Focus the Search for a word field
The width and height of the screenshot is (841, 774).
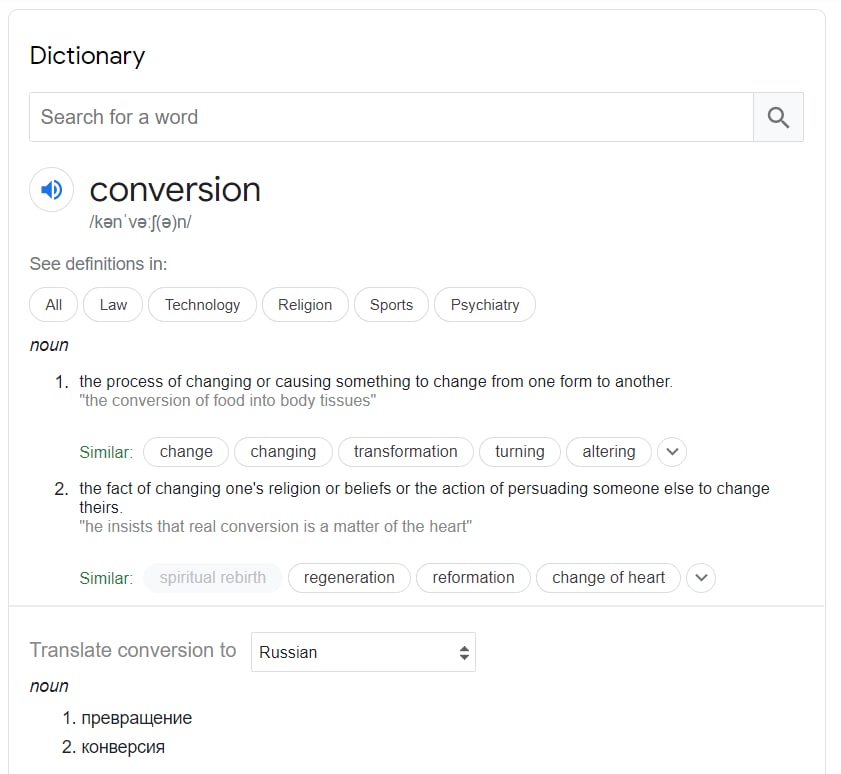392,117
